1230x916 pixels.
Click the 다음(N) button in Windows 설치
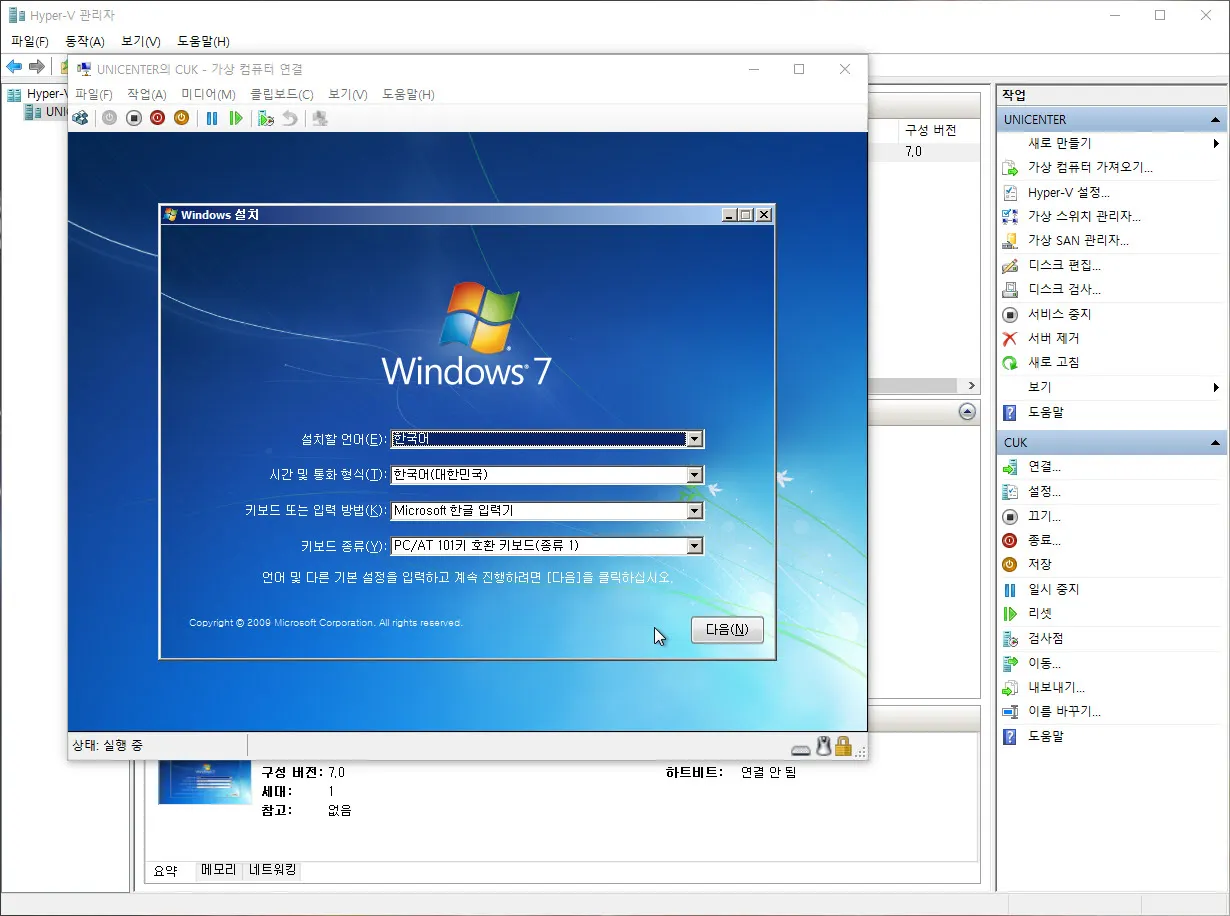tap(727, 630)
